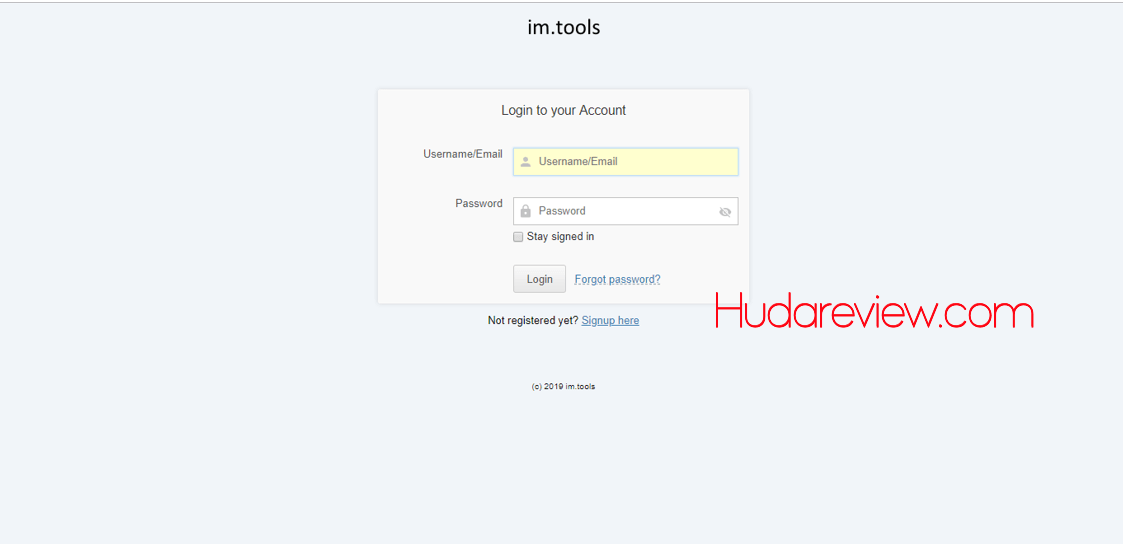Enable the Stay signed in checkbox
The image size is (1125, 546).
(x=518, y=237)
